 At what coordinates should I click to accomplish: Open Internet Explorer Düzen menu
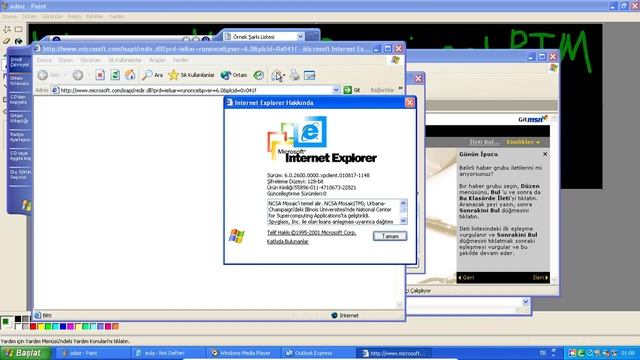[65, 60]
